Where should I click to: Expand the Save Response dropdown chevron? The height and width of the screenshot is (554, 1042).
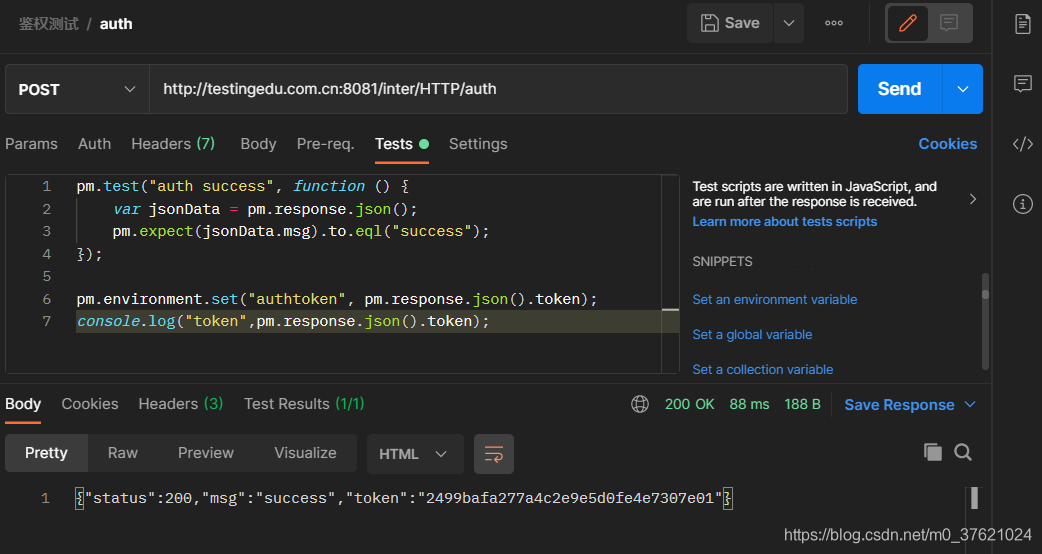970,405
